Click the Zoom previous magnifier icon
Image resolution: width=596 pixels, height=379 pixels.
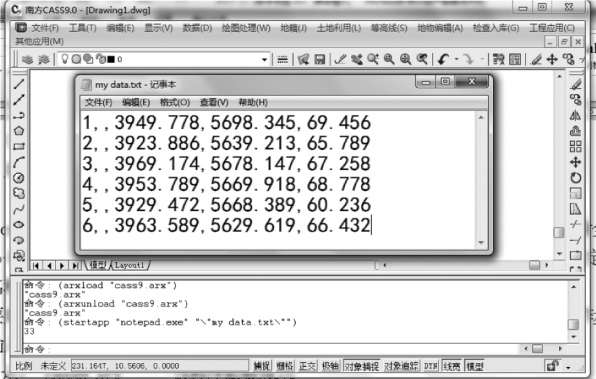[422, 59]
